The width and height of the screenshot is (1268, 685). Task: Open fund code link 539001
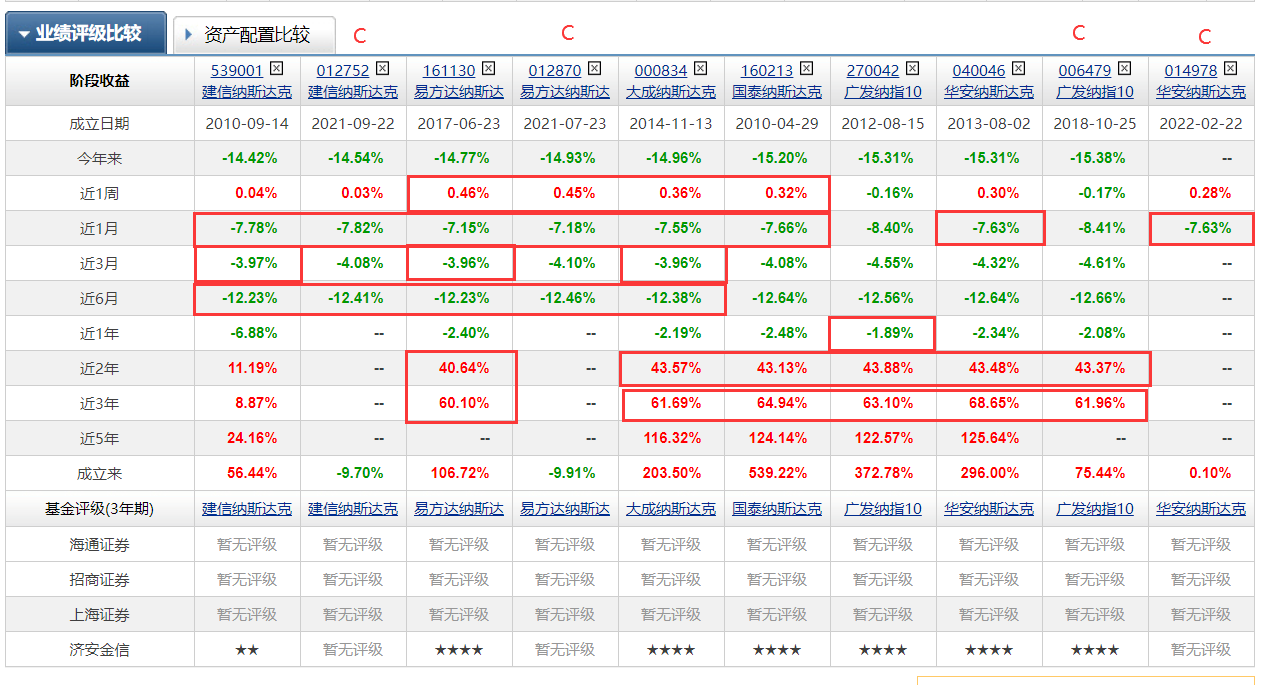click(x=237, y=71)
